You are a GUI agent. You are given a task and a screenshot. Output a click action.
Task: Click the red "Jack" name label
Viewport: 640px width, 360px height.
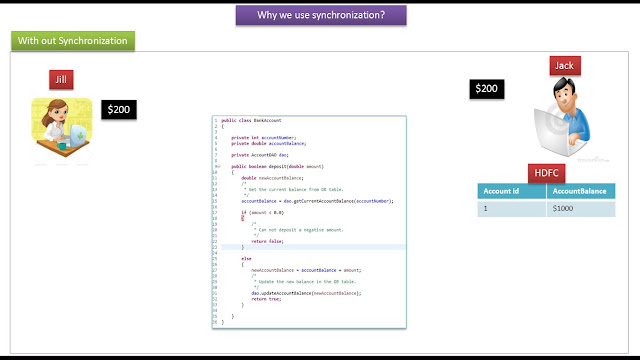[x=565, y=66]
